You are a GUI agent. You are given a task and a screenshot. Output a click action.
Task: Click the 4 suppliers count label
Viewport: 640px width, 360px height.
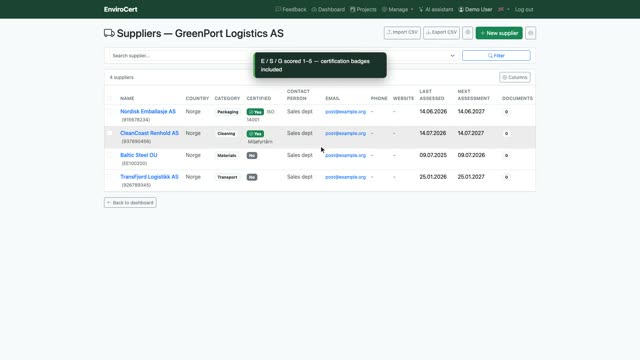[x=121, y=77]
